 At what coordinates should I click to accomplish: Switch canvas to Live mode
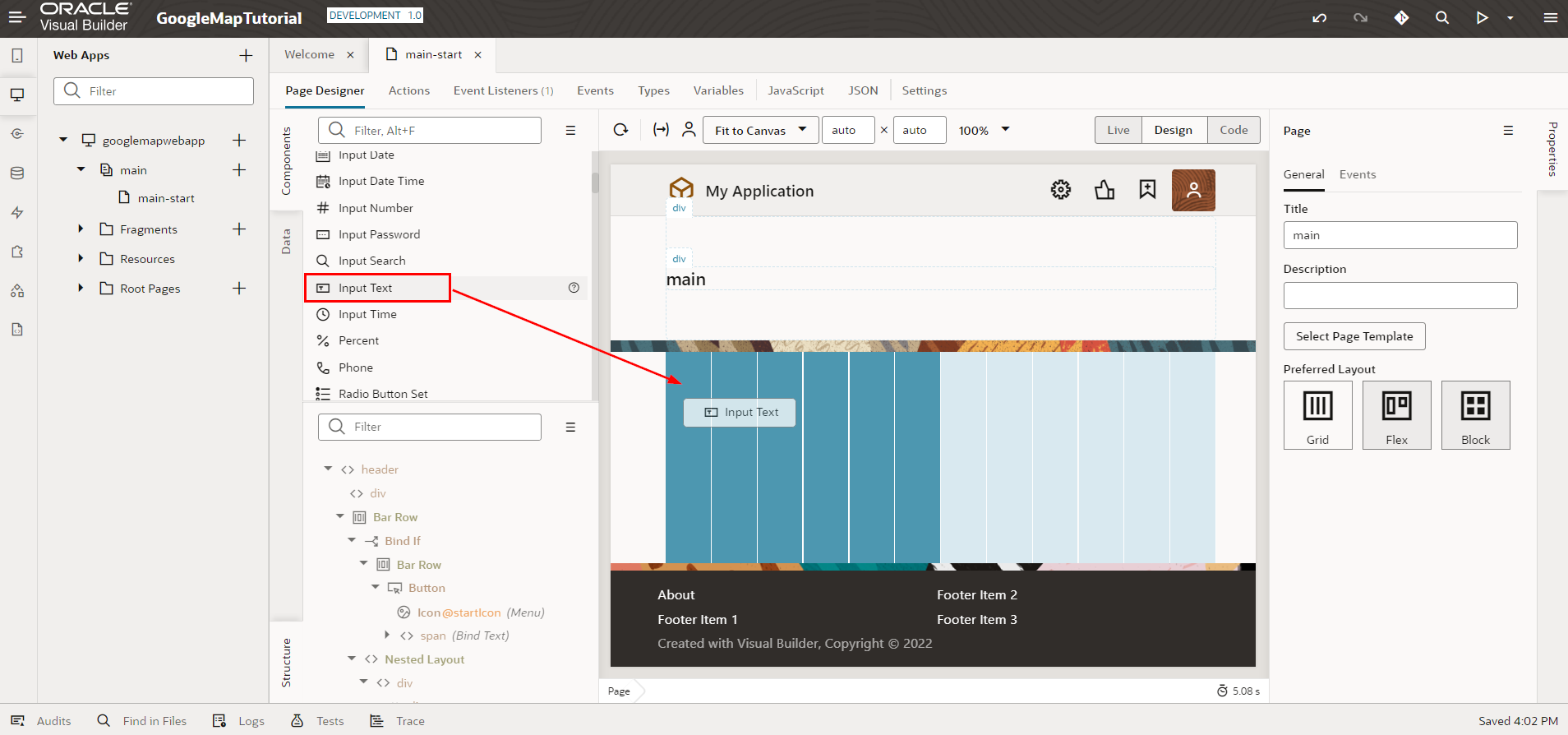(1118, 130)
